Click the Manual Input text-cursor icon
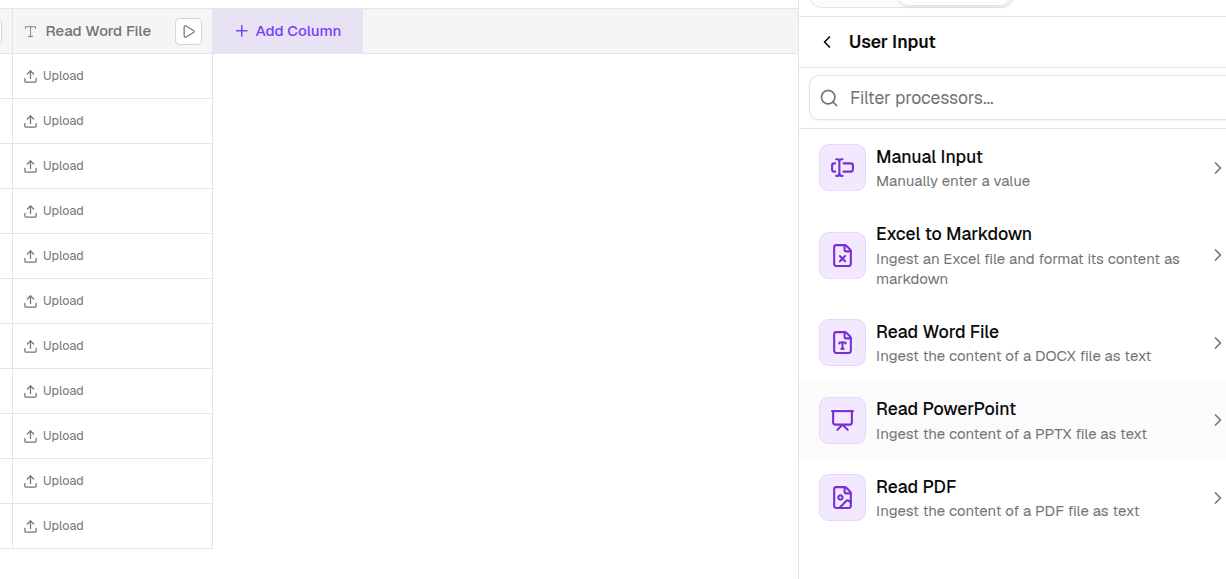The height and width of the screenshot is (579, 1226). coord(842,167)
